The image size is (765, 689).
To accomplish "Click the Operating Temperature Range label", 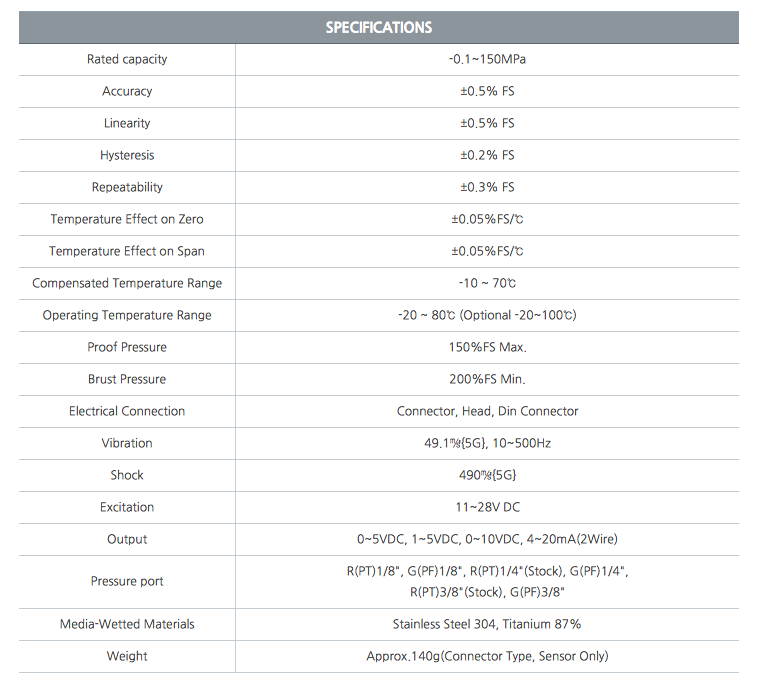I will (127, 315).
